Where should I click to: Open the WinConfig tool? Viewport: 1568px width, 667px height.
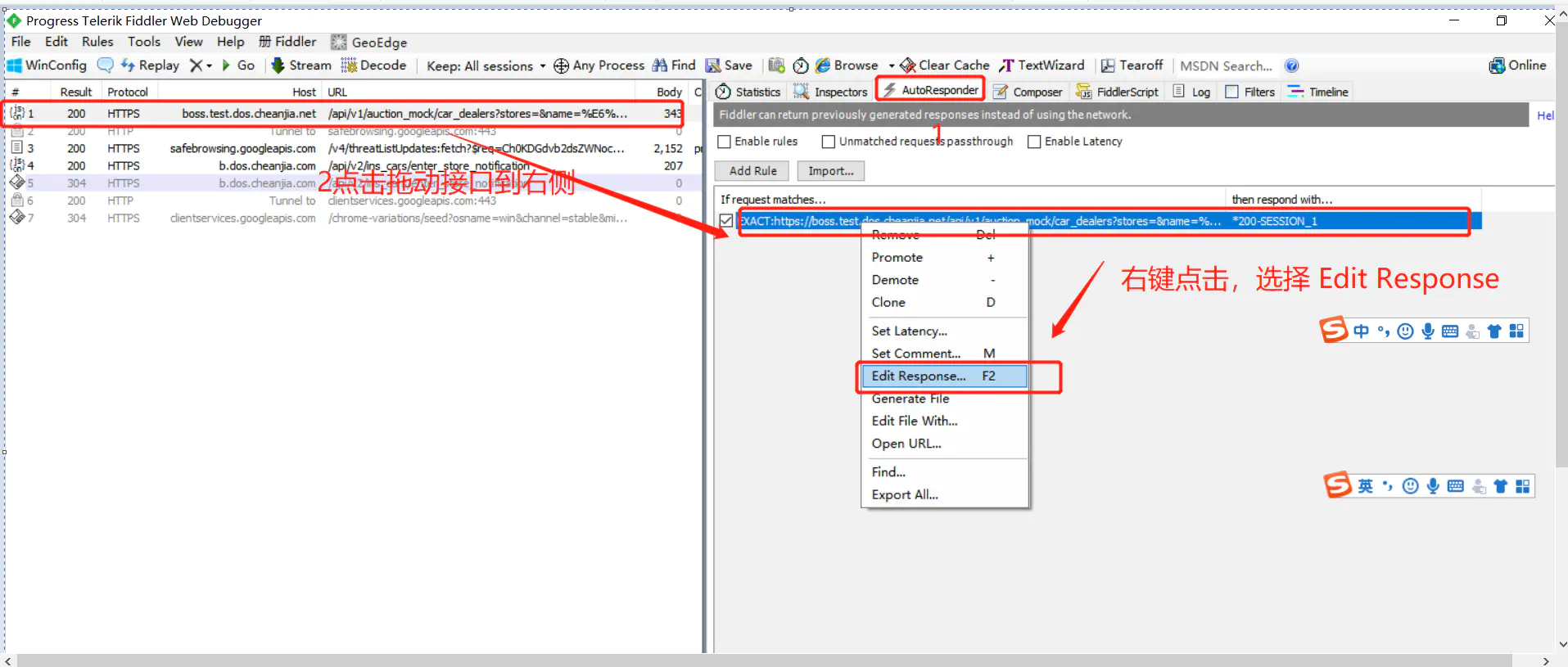coord(47,65)
